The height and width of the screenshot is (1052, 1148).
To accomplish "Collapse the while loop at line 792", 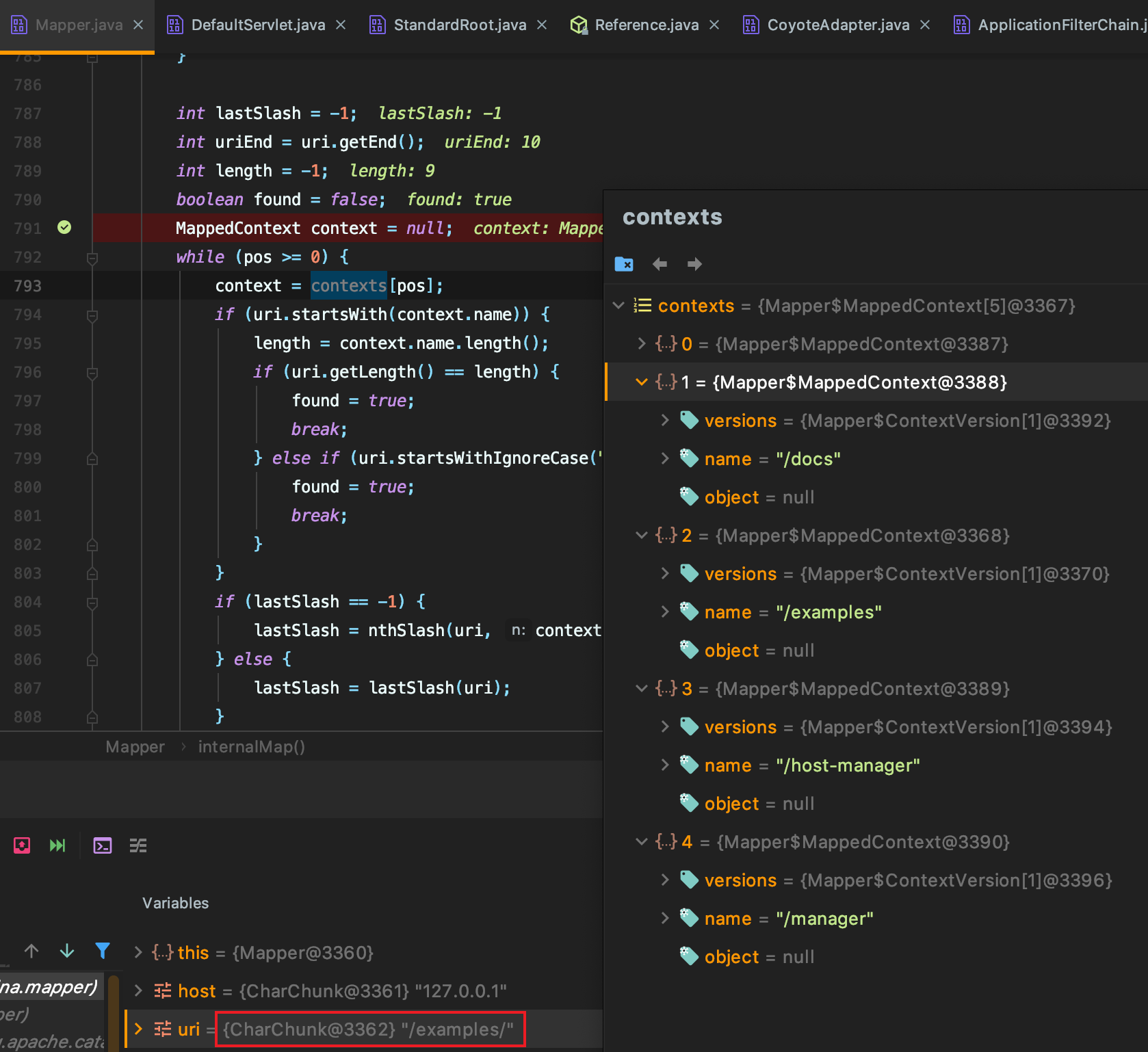I will coord(92,258).
